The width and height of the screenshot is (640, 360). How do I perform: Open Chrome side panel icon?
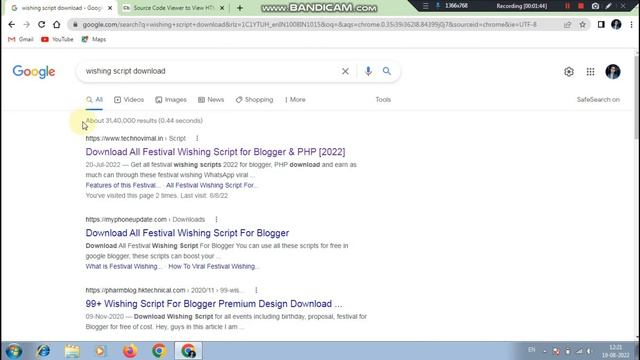(x=601, y=24)
